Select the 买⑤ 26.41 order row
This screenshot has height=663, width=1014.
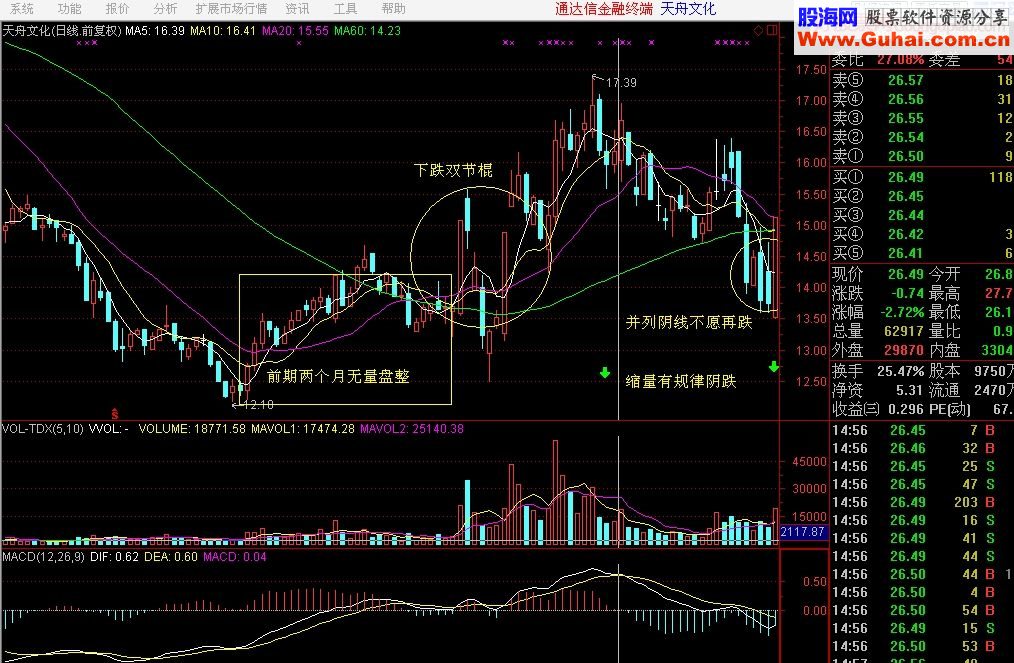(x=922, y=253)
